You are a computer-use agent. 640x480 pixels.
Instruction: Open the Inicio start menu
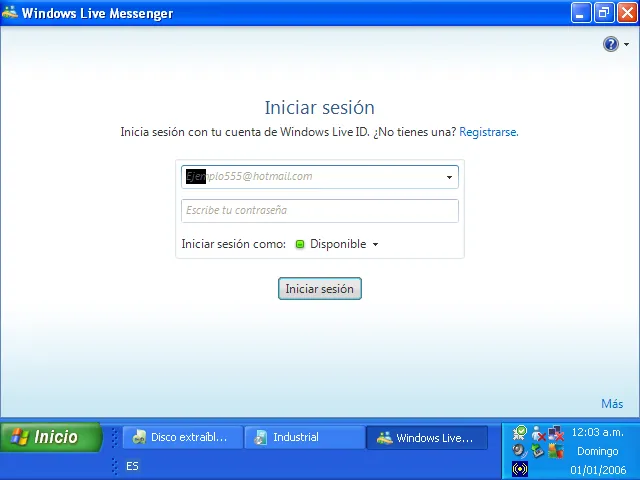pyautogui.click(x=51, y=437)
